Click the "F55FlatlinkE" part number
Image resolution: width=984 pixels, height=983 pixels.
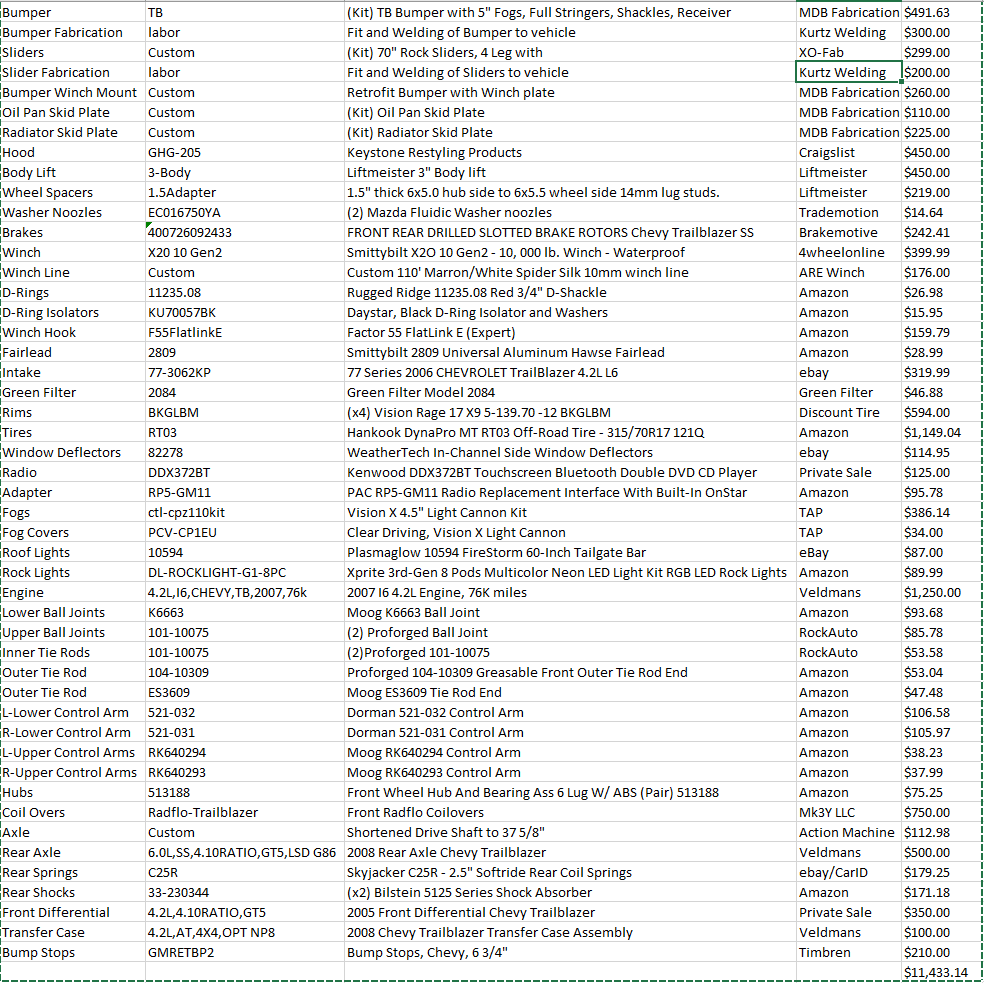[x=245, y=333]
